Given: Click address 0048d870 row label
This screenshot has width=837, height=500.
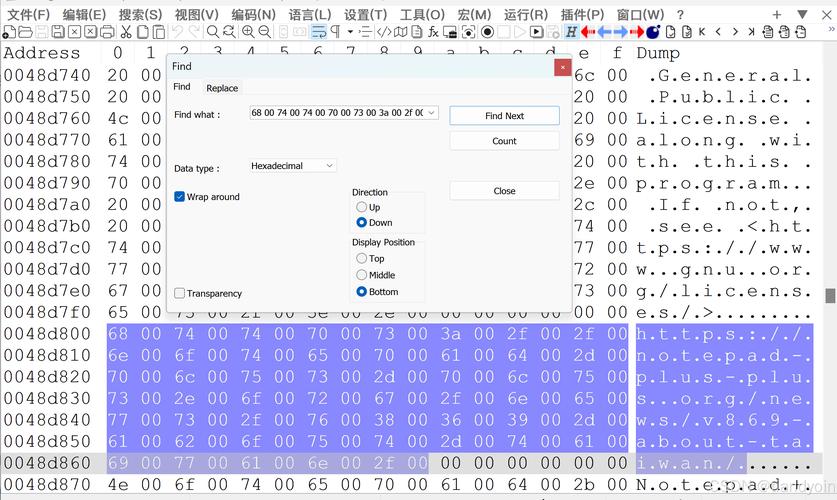Looking at the screenshot, I should click(47, 485).
